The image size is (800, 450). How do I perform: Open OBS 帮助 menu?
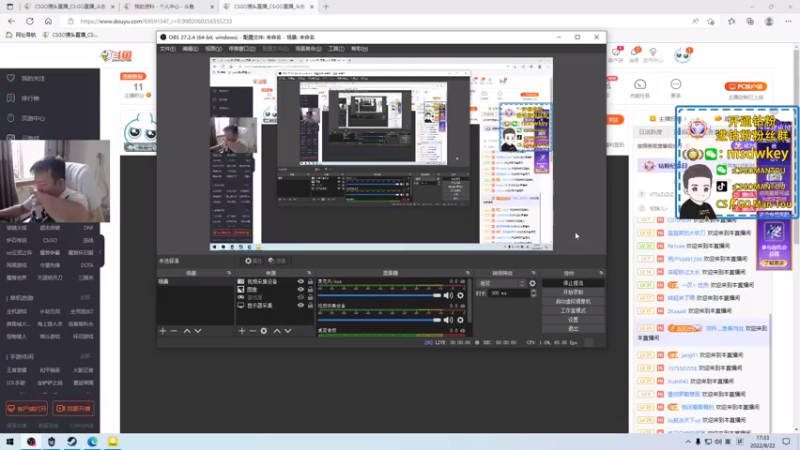(x=359, y=49)
